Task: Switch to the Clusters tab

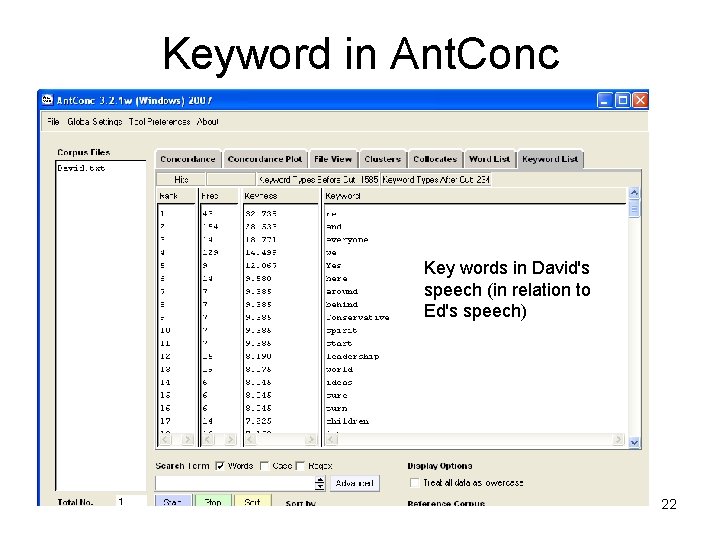Action: pos(382,159)
